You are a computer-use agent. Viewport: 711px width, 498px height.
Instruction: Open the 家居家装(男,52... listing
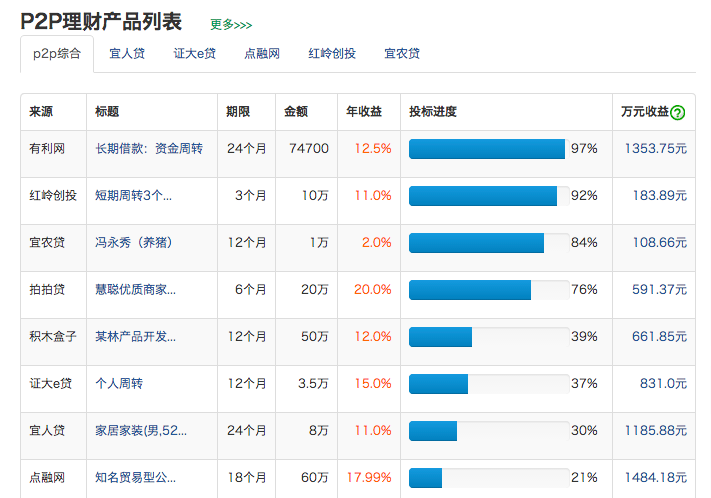[140, 431]
